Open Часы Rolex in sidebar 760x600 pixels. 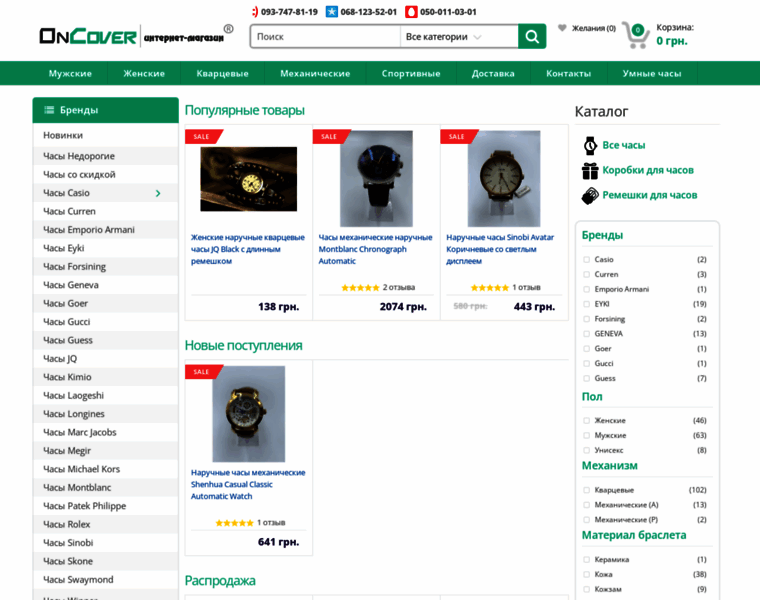click(106, 524)
